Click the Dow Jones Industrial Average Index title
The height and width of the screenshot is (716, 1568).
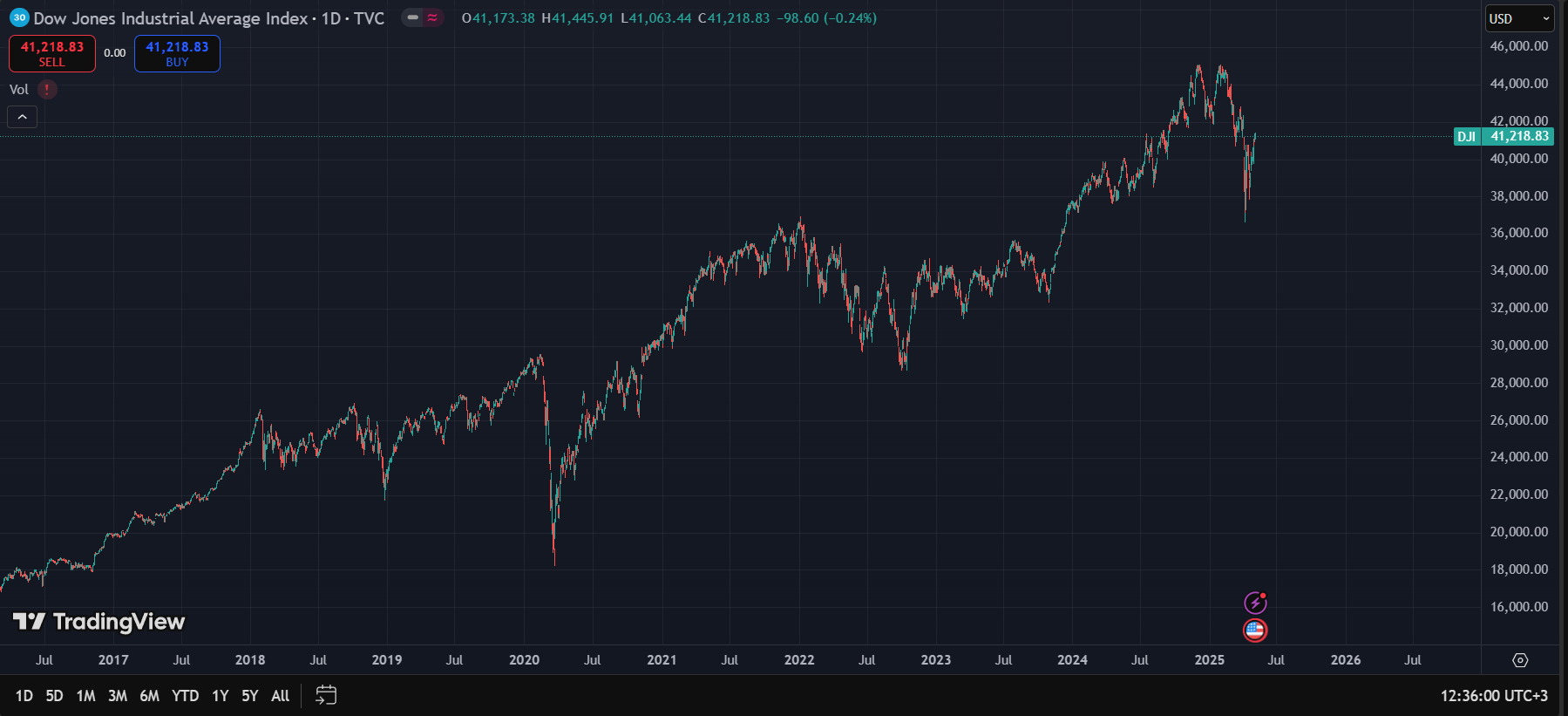(x=171, y=17)
